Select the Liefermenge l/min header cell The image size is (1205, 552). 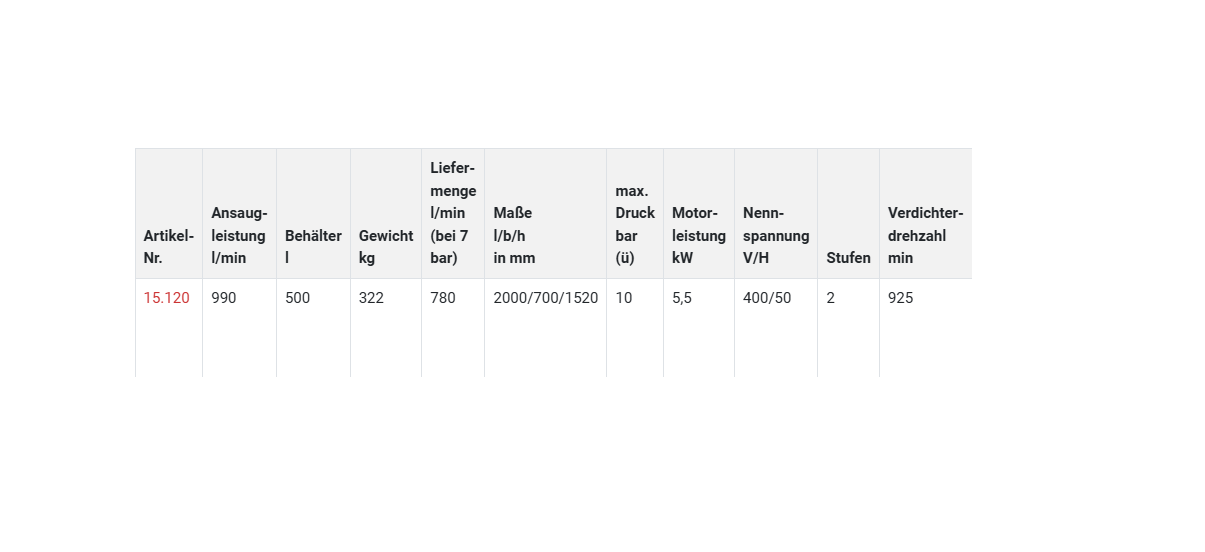(453, 213)
